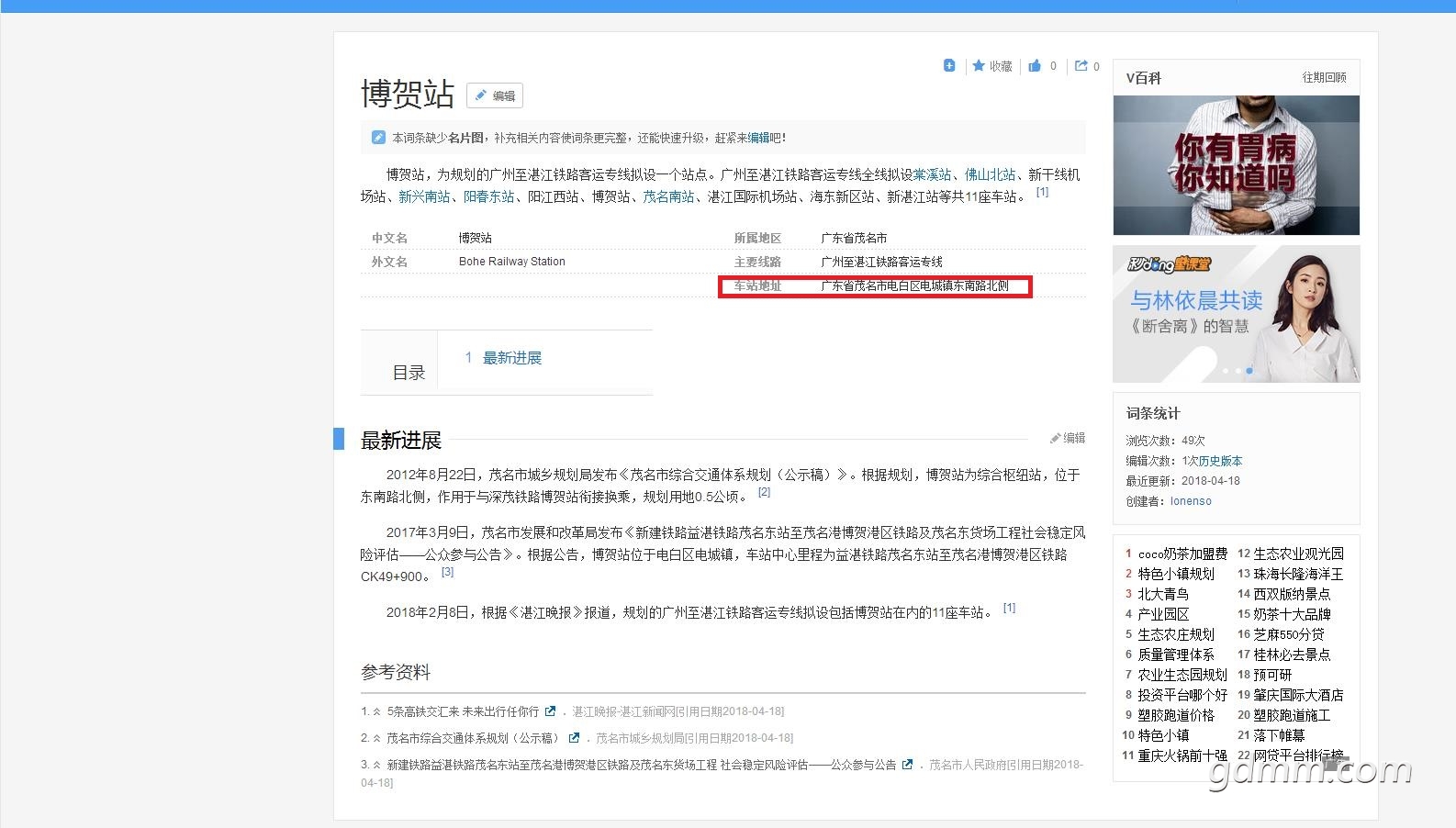This screenshot has width=1456, height=828.
Task: Click the up-caret beside reference 1
Action: pyautogui.click(x=376, y=712)
